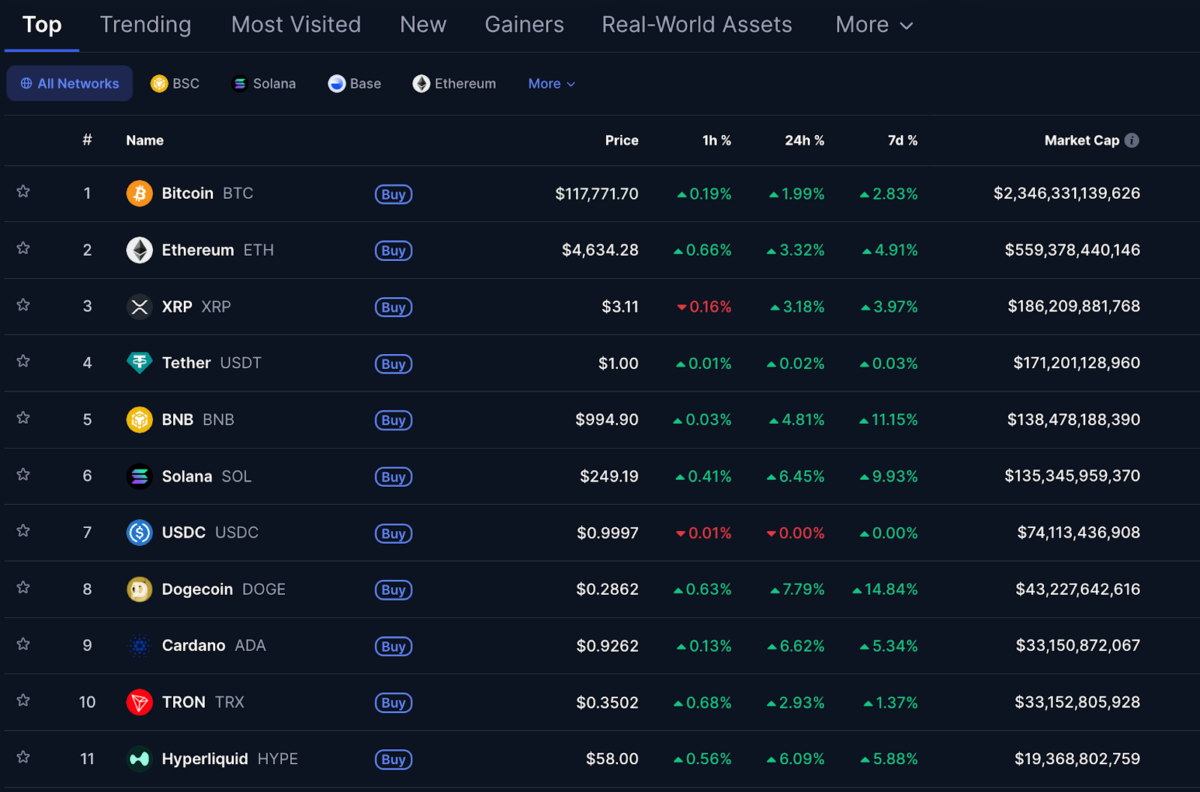Filter by Solana network chip
Viewport: 1200px width, 792px height.
pyautogui.click(x=264, y=84)
